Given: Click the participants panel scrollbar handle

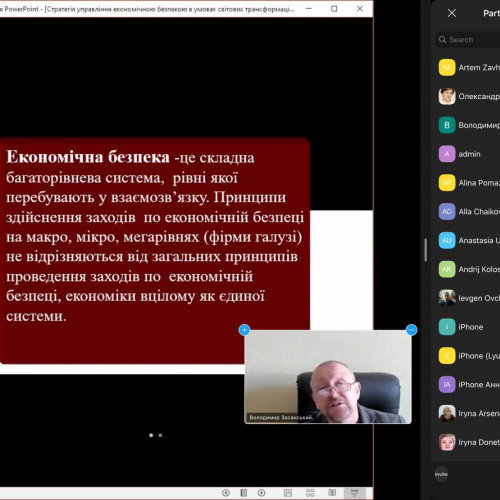Looking at the screenshot, I should pyautogui.click(x=426, y=250).
